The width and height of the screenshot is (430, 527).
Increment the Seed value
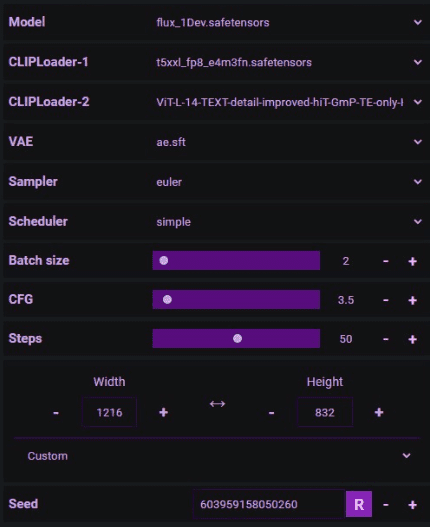click(413, 504)
